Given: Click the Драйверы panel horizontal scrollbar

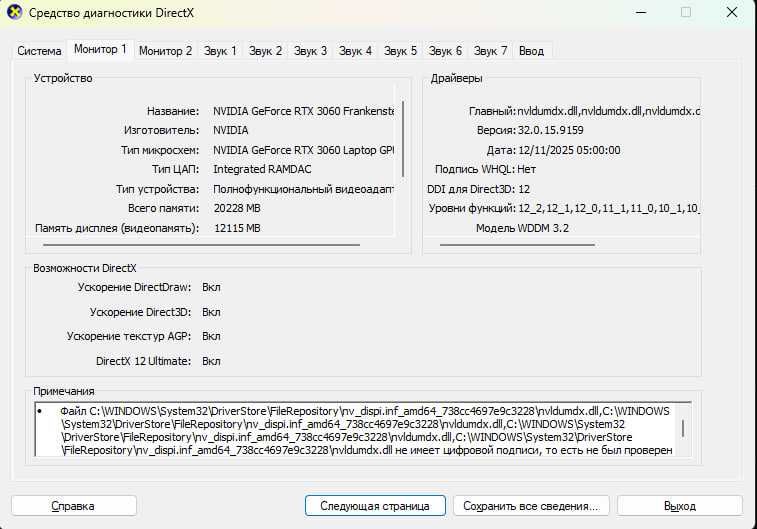Looking at the screenshot, I should [517, 245].
